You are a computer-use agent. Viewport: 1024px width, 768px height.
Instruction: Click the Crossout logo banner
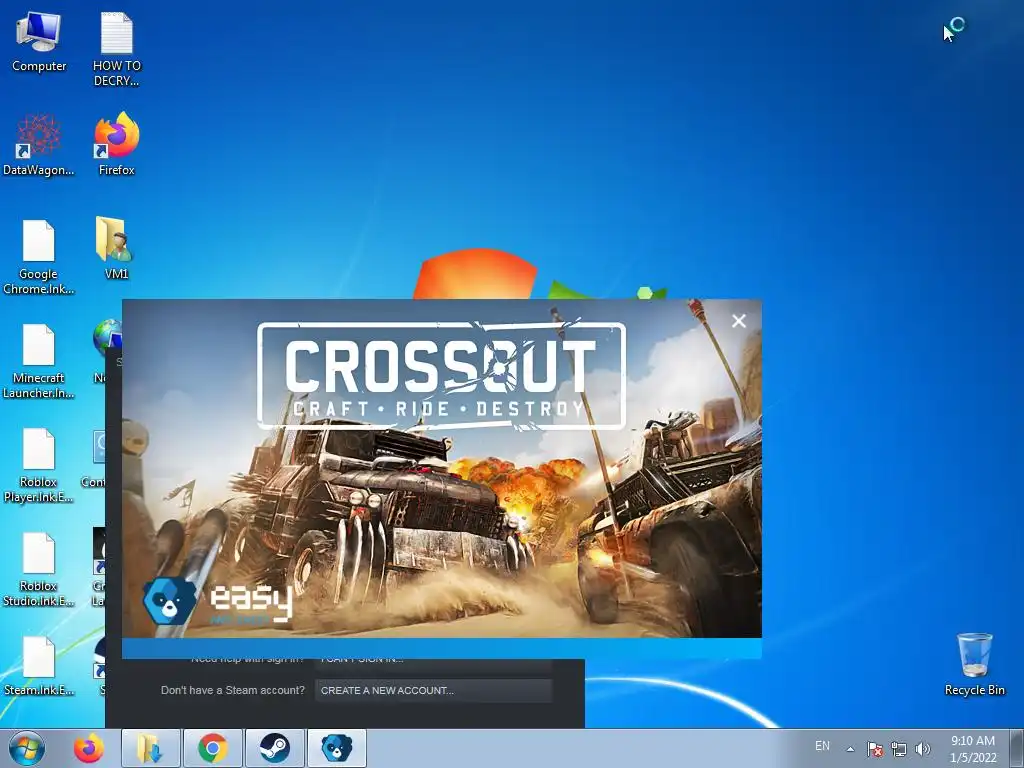[x=441, y=376]
